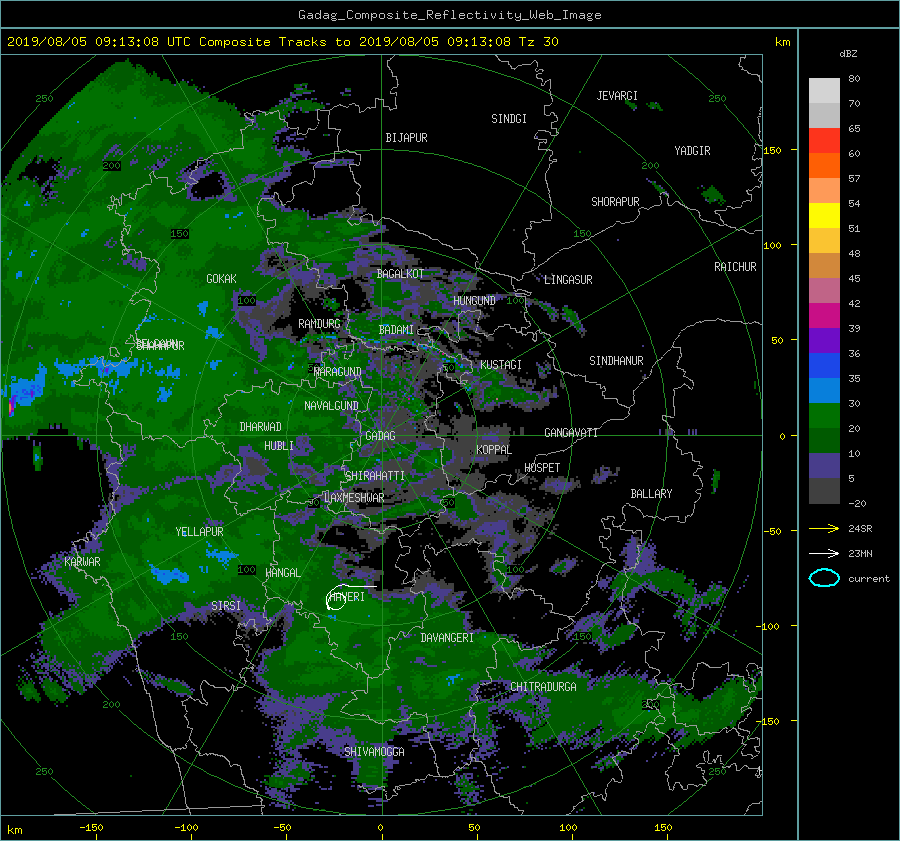Screen dimensions: 900x841
Task: Click the BADAMI city label
Action: (396, 330)
